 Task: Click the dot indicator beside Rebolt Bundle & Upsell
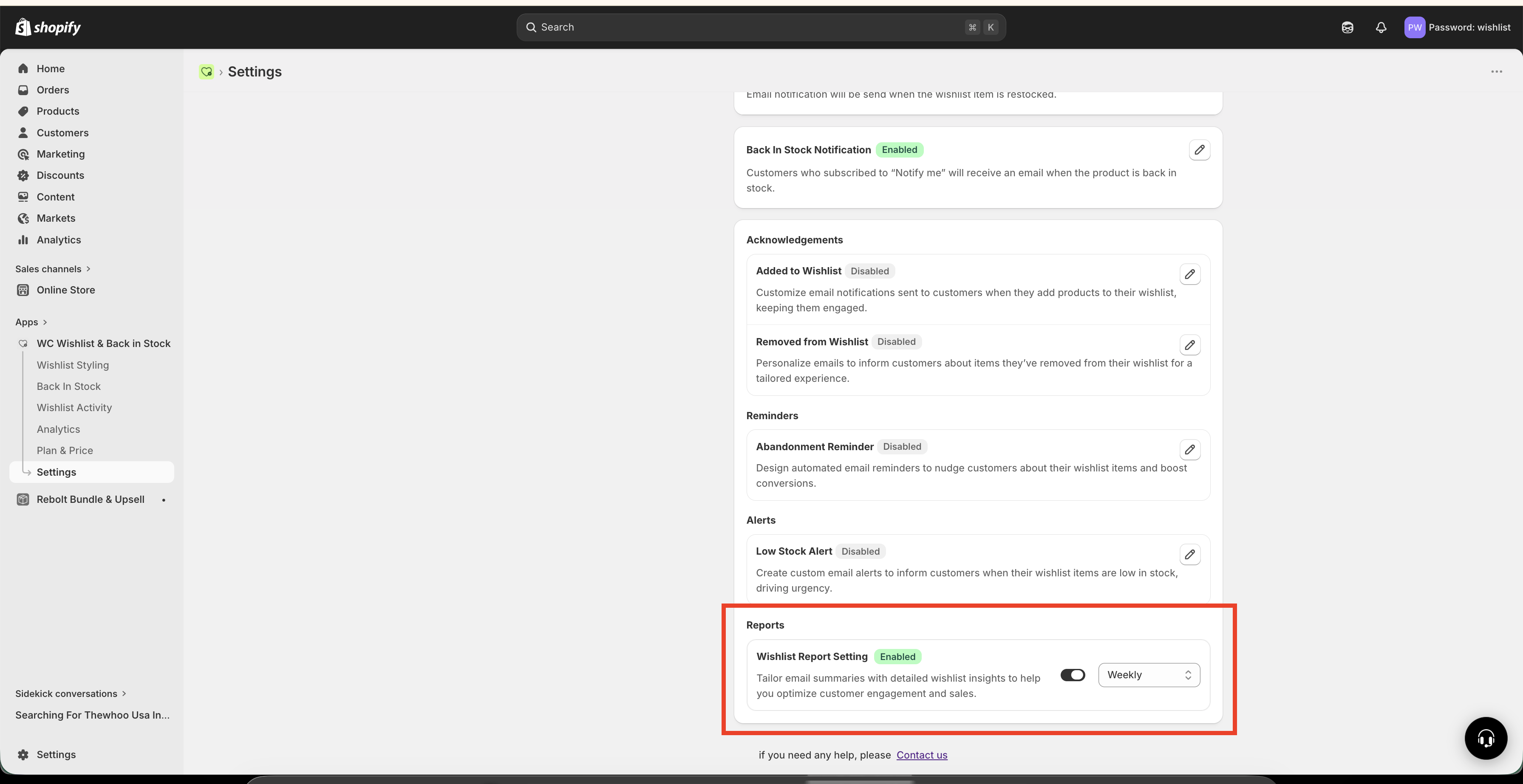point(164,500)
